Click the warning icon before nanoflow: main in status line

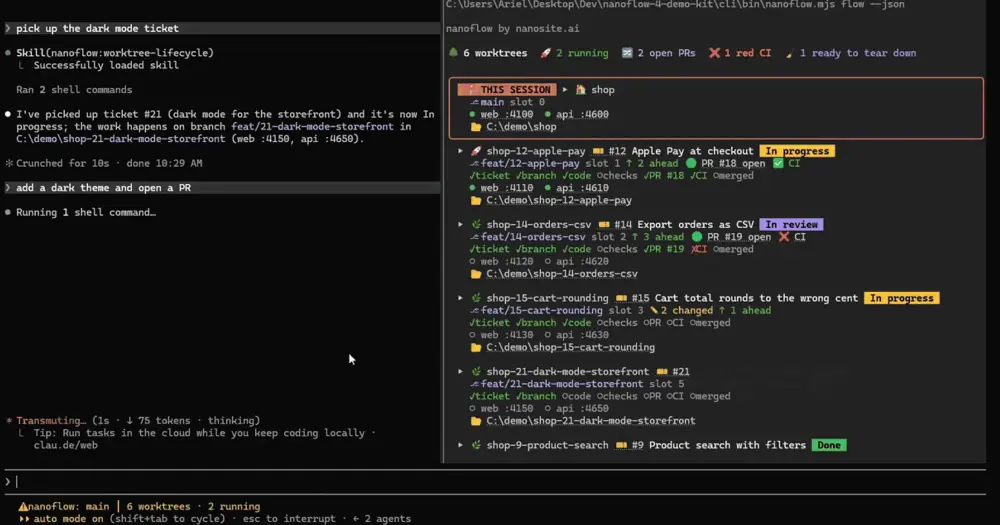coord(23,507)
